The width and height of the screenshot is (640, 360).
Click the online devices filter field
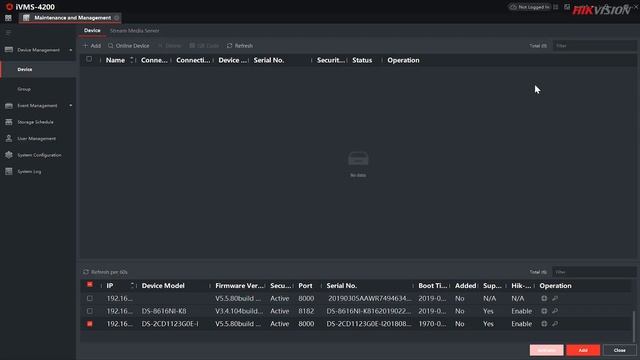tap(594, 272)
